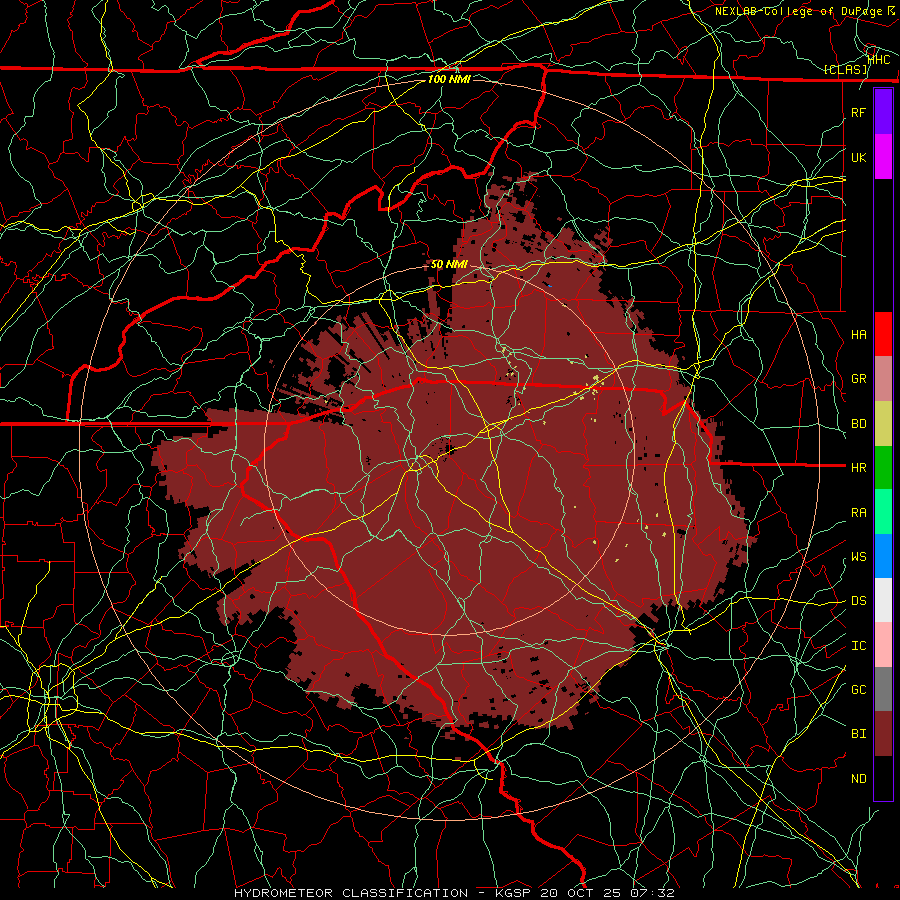Choose the WS blue legend swatch
The image size is (900, 900).
883,556
